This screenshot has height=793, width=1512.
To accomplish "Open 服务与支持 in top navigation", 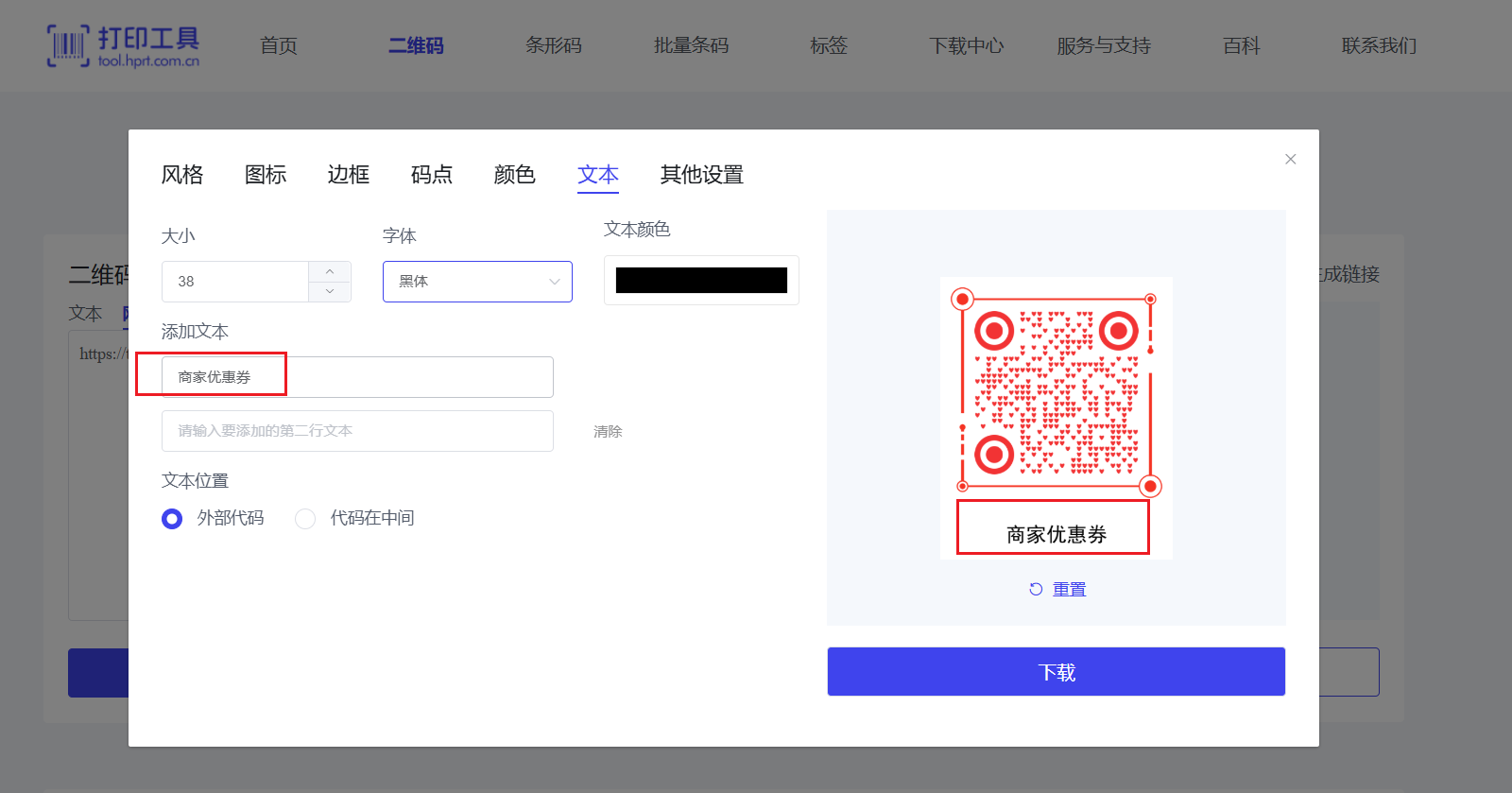I will 1104,45.
